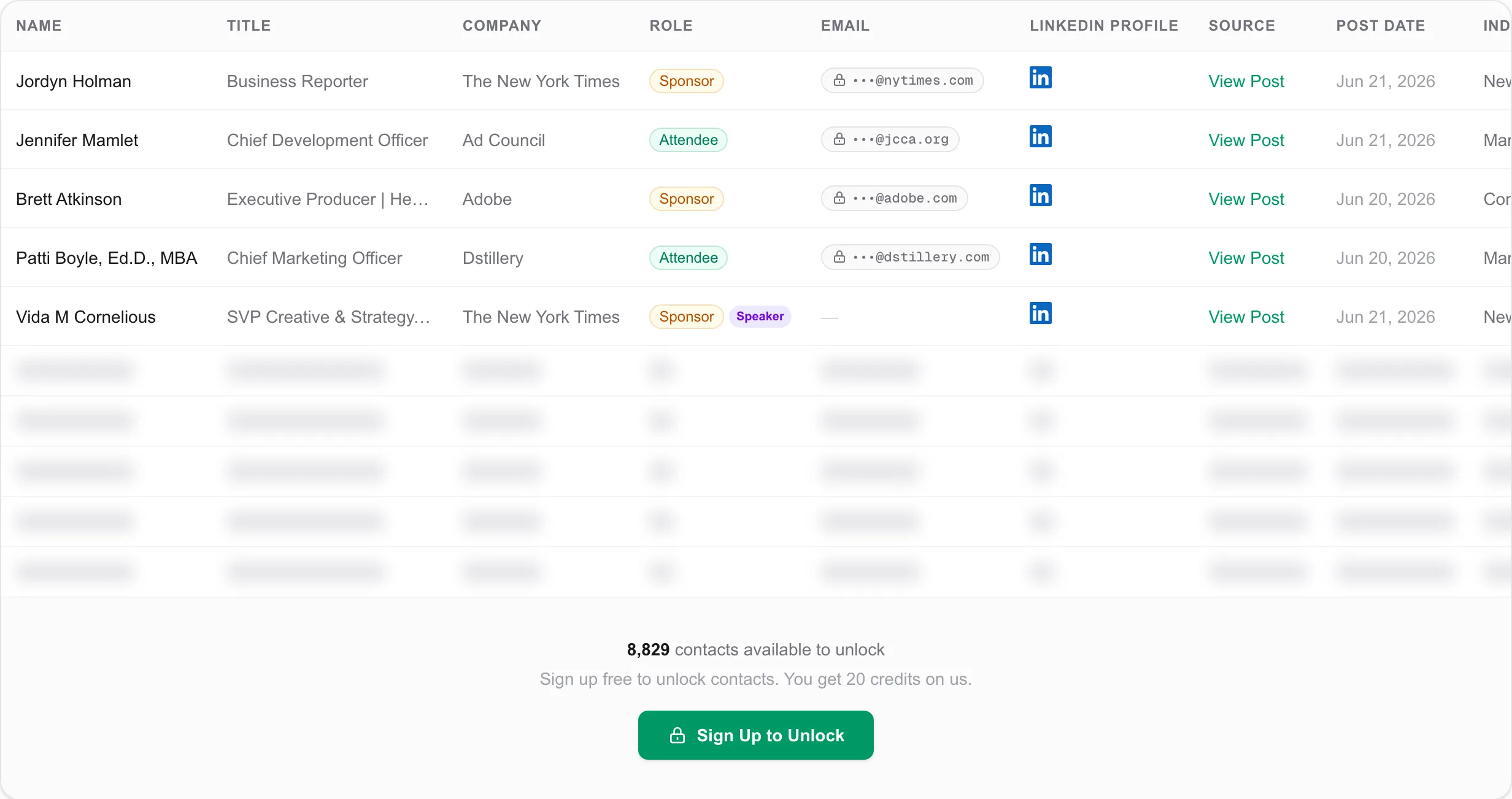The width and height of the screenshot is (1512, 799).
Task: Click Patti Boyle's Jun 20, 2026 date
Action: [1386, 258]
